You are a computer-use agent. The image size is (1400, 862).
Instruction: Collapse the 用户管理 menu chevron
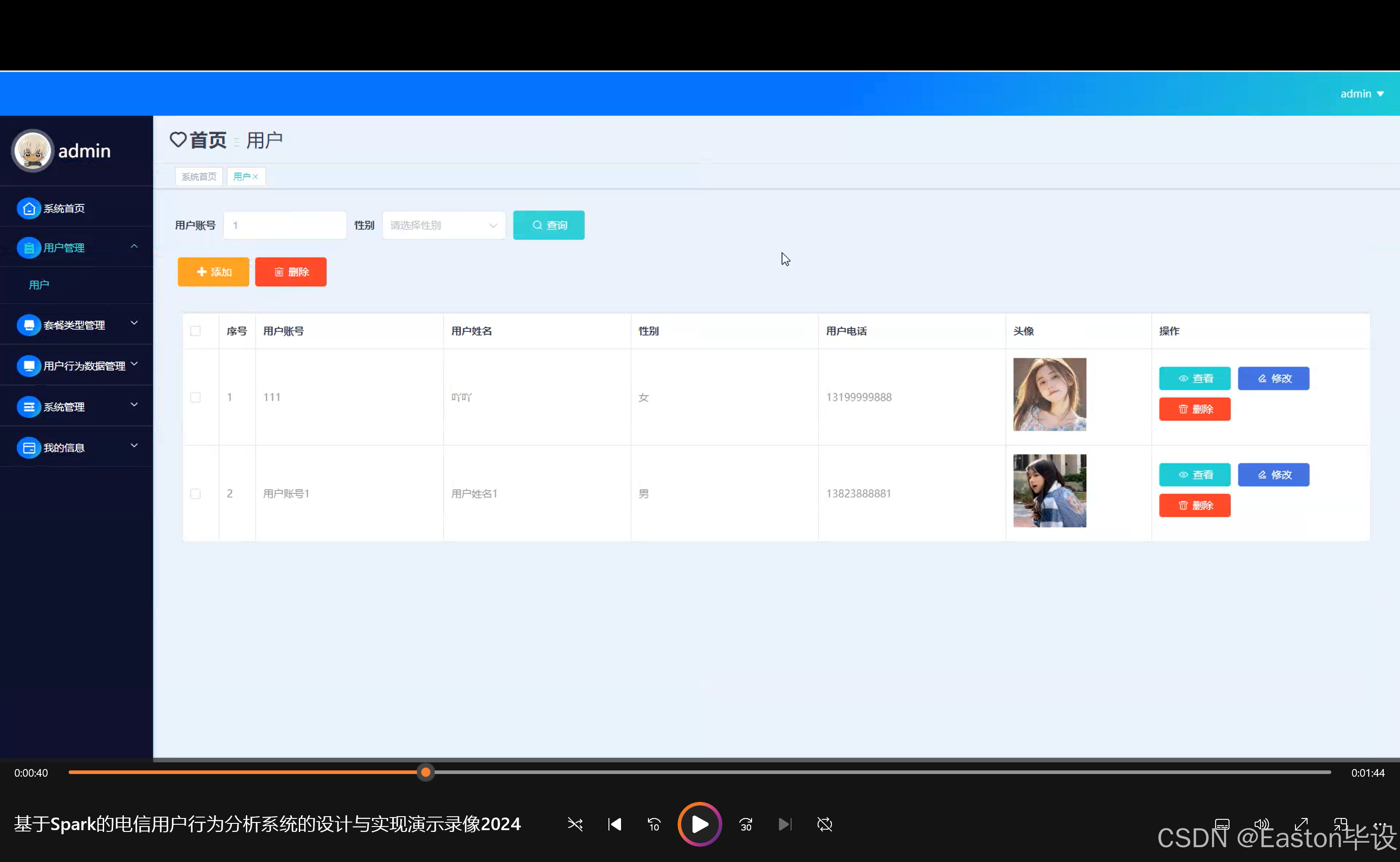[134, 246]
